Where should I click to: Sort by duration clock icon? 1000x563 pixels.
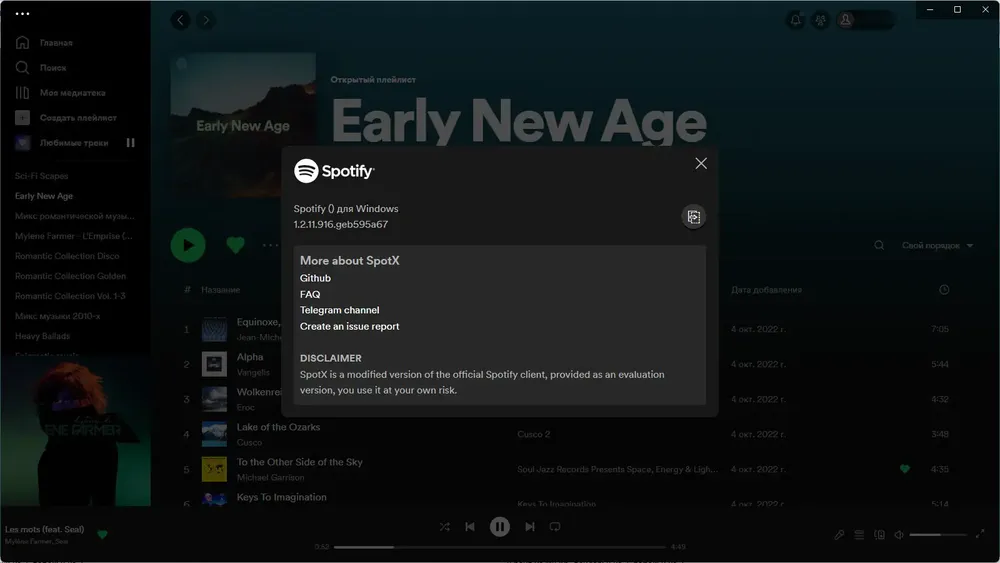[944, 289]
